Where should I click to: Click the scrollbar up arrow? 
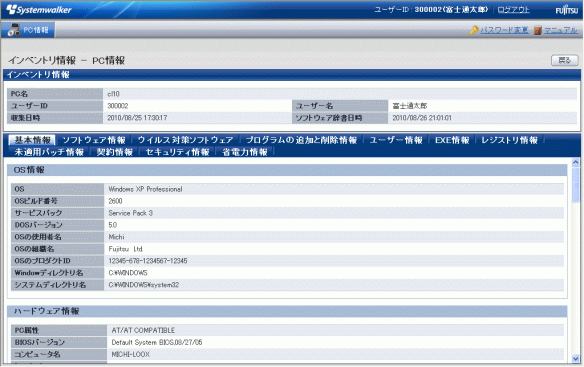pos(575,162)
